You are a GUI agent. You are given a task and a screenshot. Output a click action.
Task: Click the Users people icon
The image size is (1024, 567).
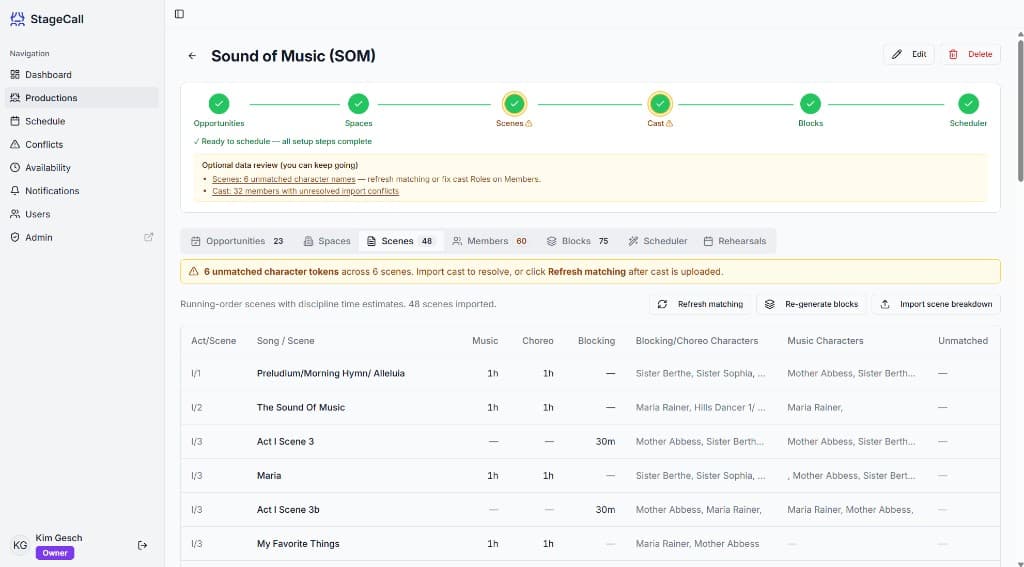15,214
